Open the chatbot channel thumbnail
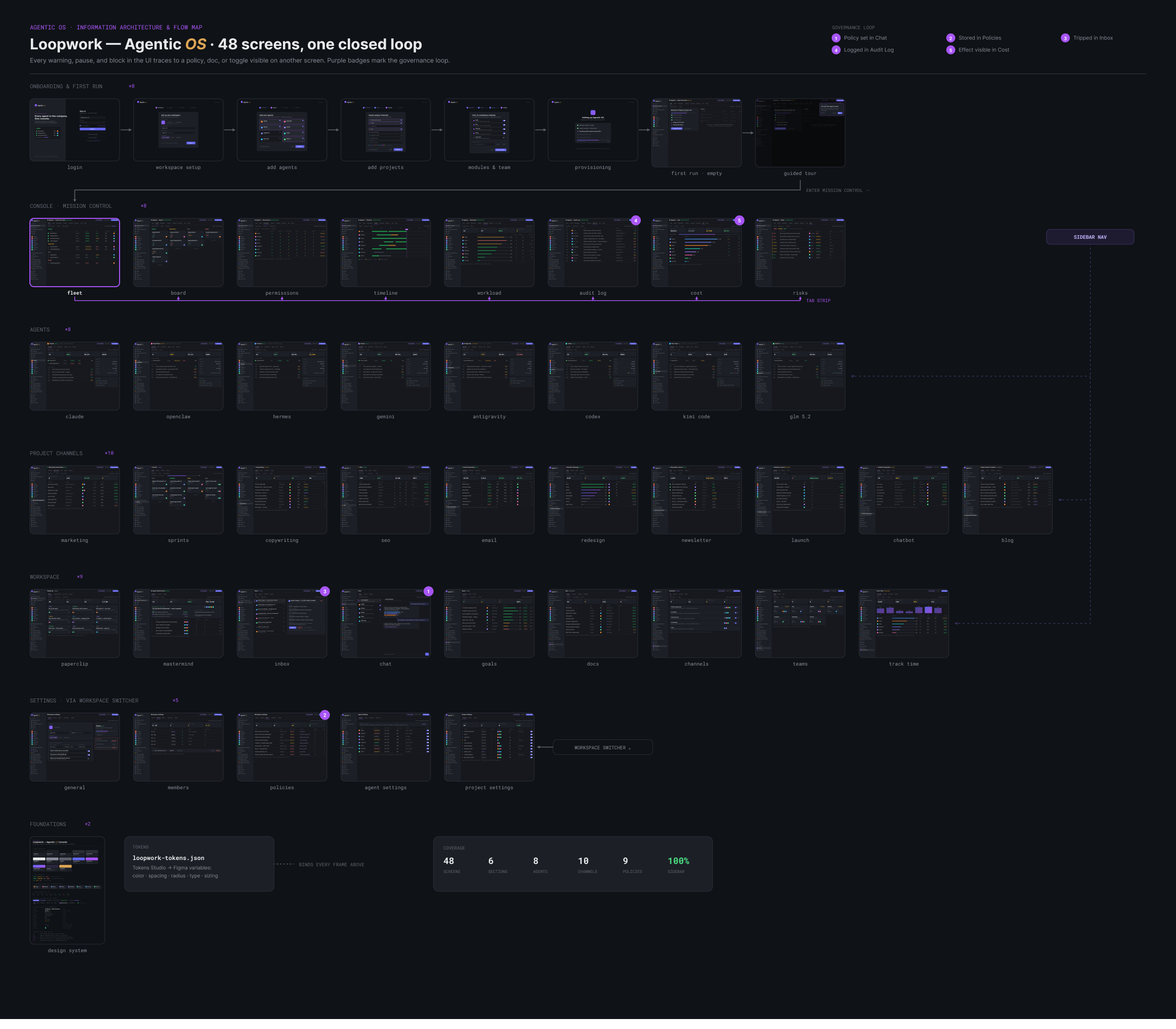The width and height of the screenshot is (1176, 1029). 904,500
